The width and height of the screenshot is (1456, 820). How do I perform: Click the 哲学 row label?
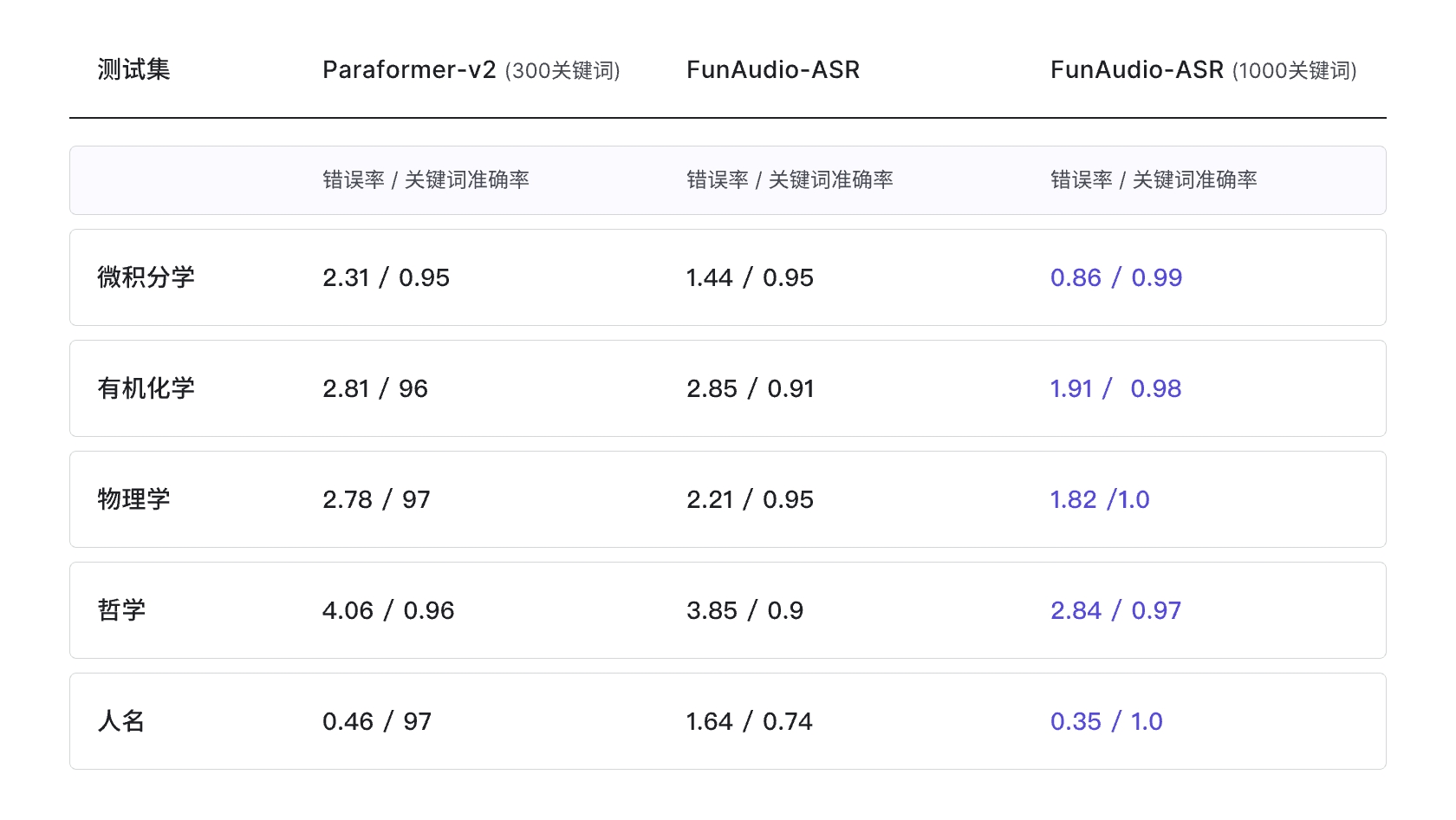[121, 610]
